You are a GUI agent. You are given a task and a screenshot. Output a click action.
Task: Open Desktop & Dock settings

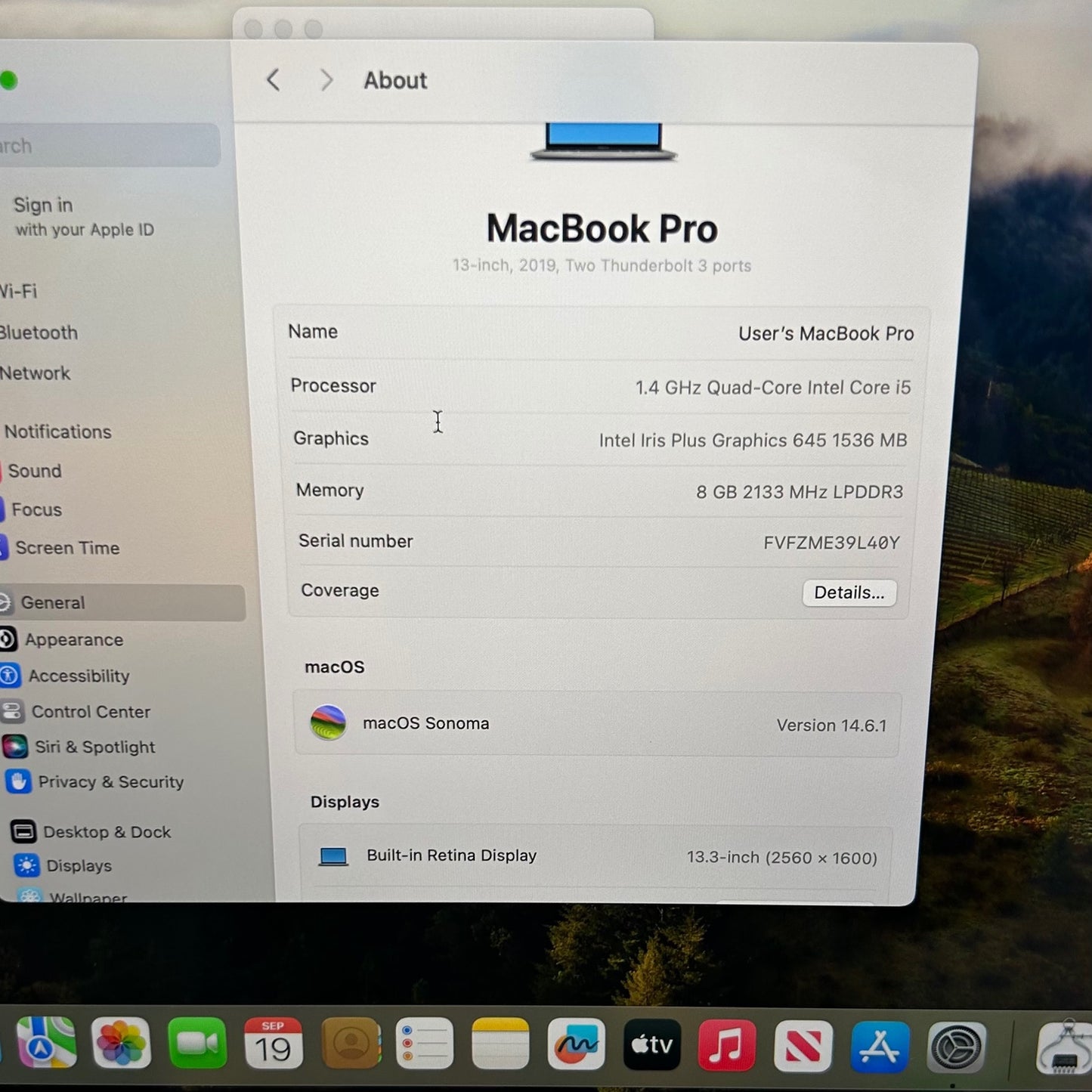[x=107, y=832]
